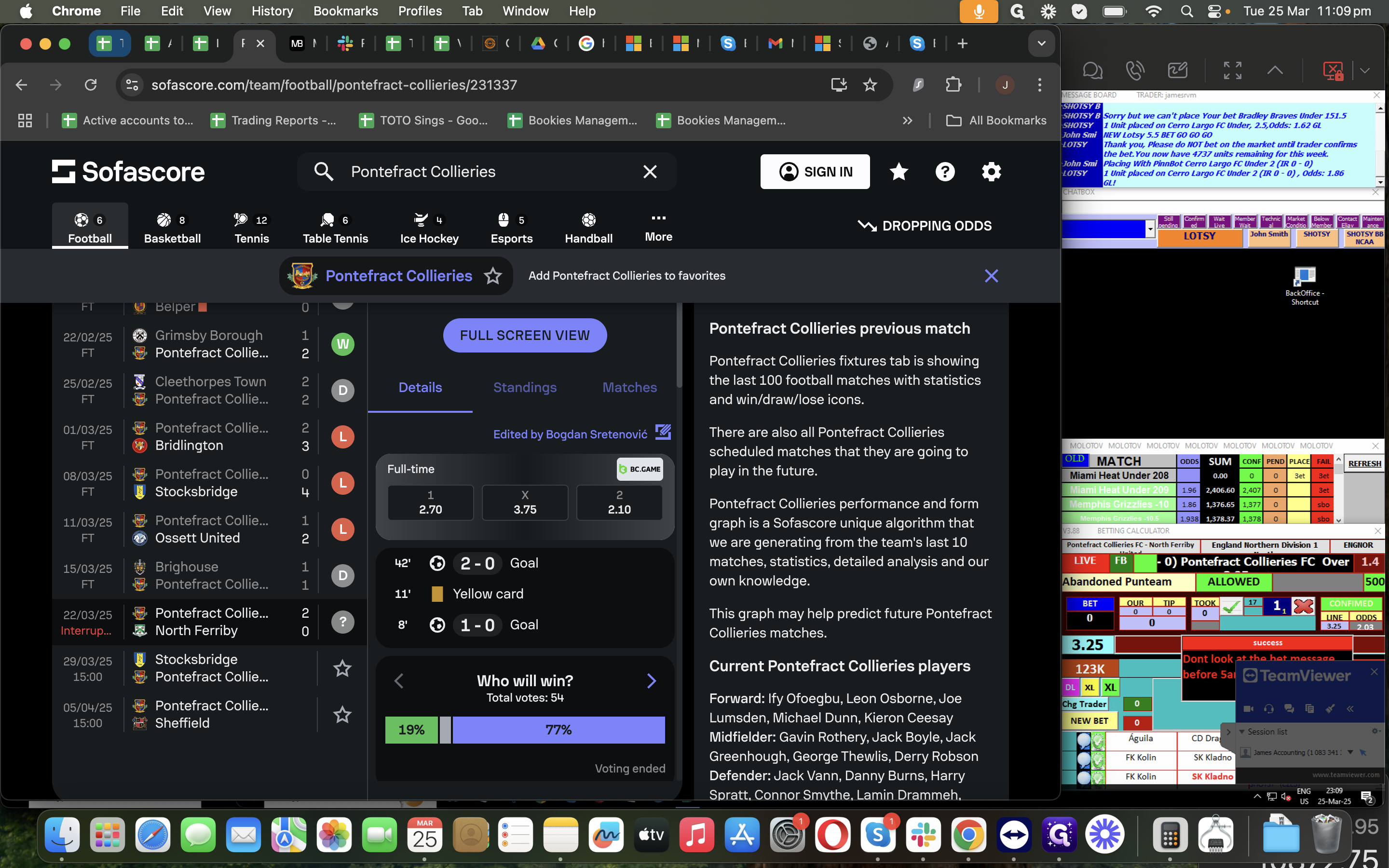This screenshot has width=1389, height=868.
Task: Open the Chrome three-dot menu
Action: [x=1039, y=85]
